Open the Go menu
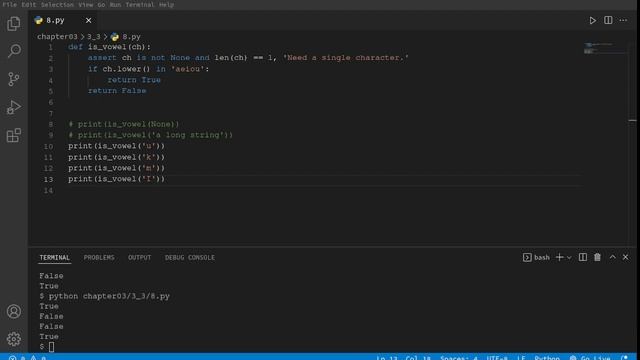Image resolution: width=640 pixels, height=360 pixels. click(101, 4)
